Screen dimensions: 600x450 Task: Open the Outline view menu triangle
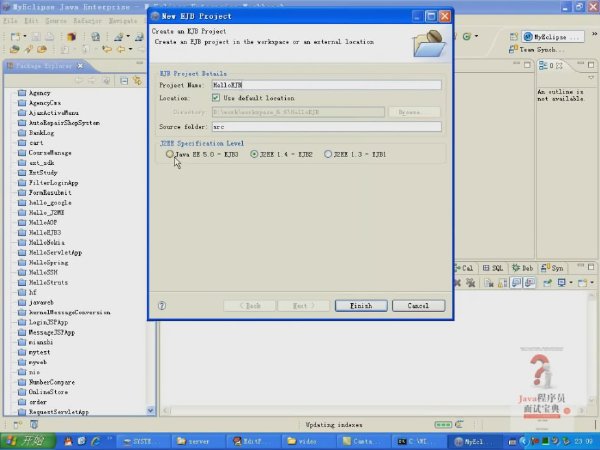coord(591,78)
